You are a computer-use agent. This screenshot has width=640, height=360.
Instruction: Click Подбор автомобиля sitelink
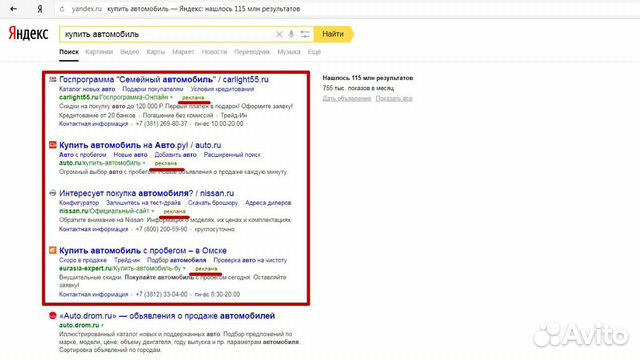point(177,260)
